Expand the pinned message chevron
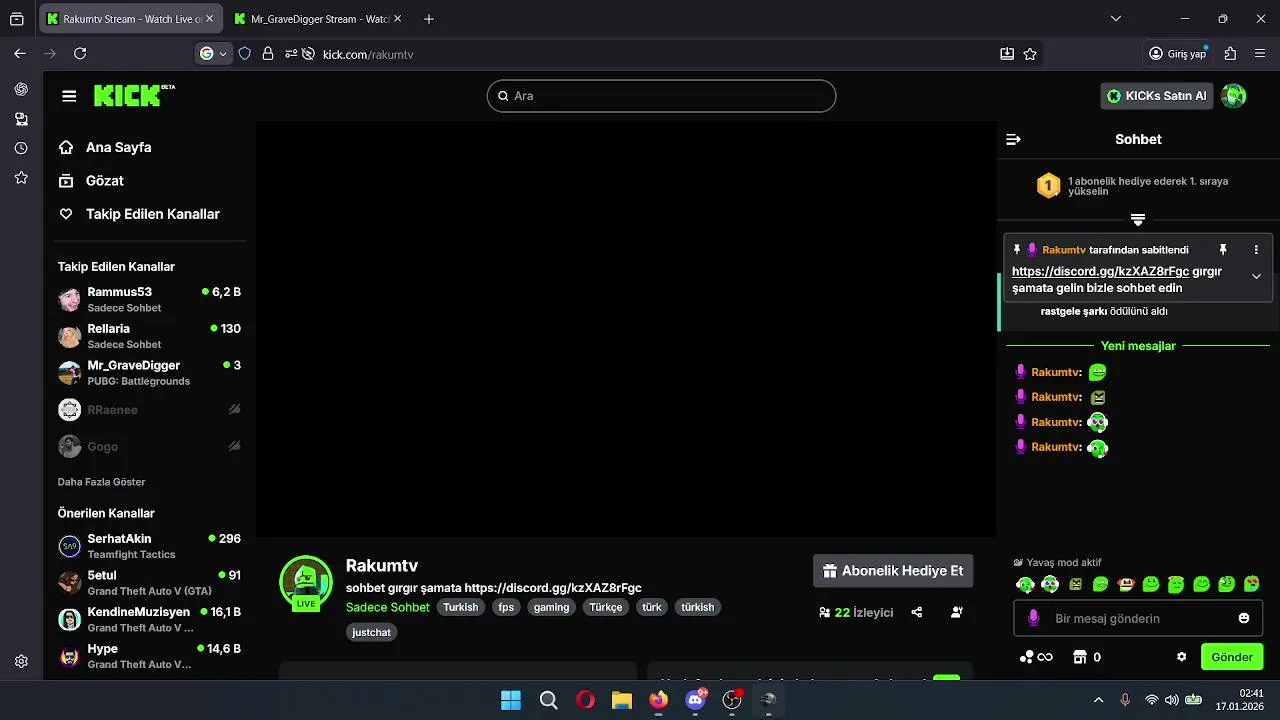1280x720 pixels. [1256, 277]
